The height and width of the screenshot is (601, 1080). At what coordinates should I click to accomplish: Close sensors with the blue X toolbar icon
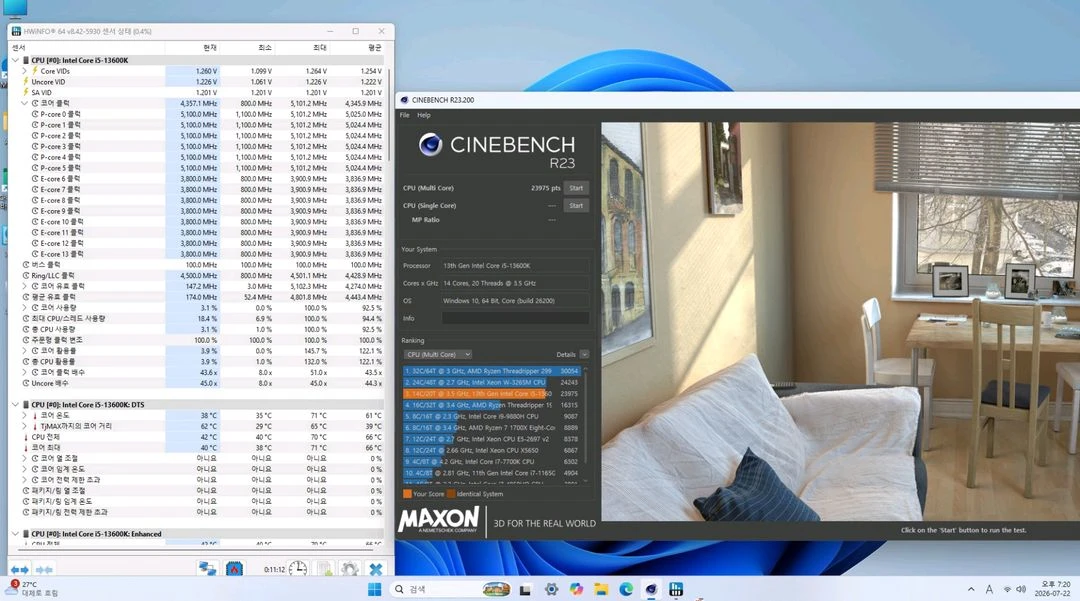pos(375,569)
